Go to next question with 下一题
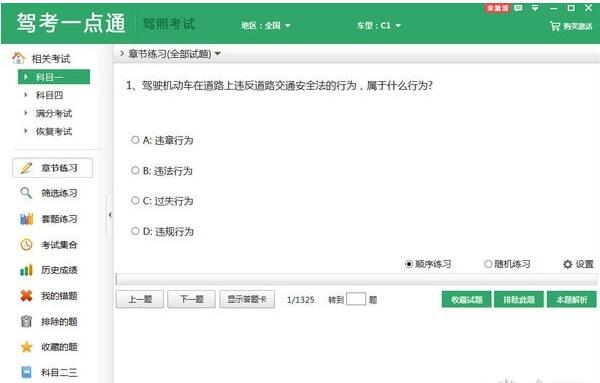 pos(192,299)
